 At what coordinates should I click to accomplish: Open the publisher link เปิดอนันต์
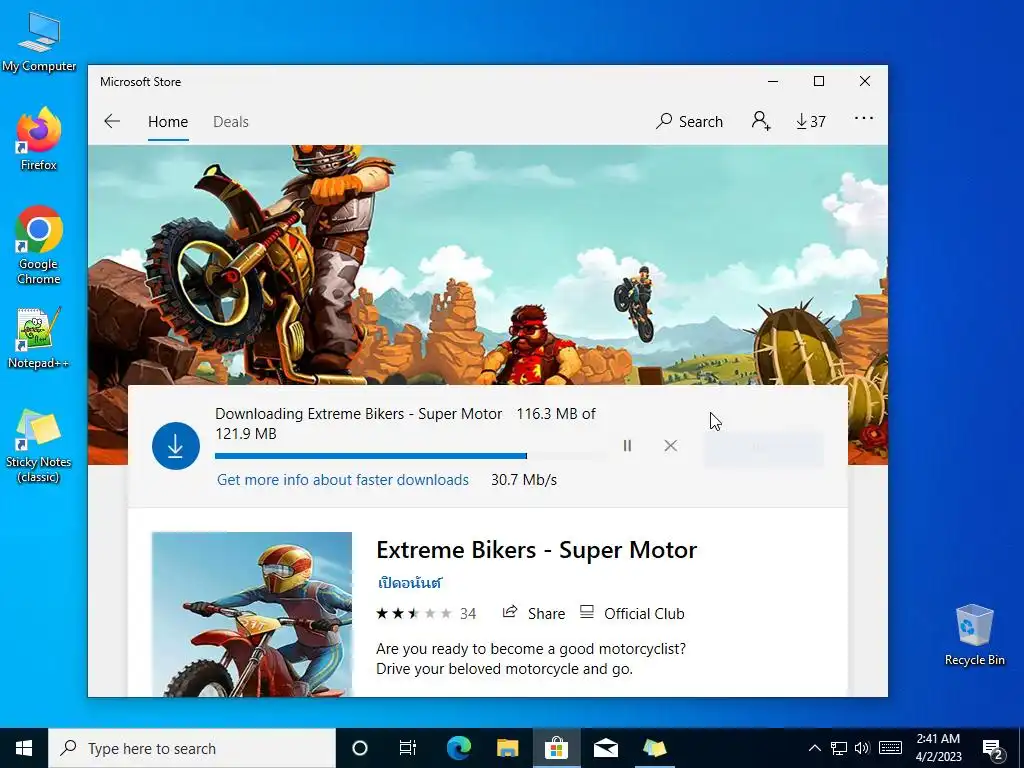point(410,583)
